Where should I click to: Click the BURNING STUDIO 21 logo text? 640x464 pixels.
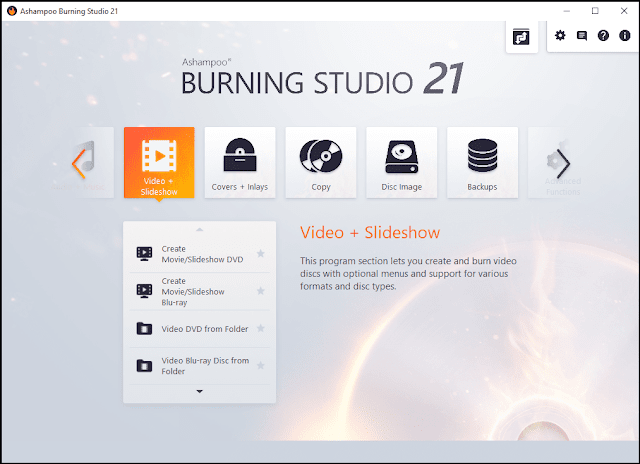click(322, 79)
